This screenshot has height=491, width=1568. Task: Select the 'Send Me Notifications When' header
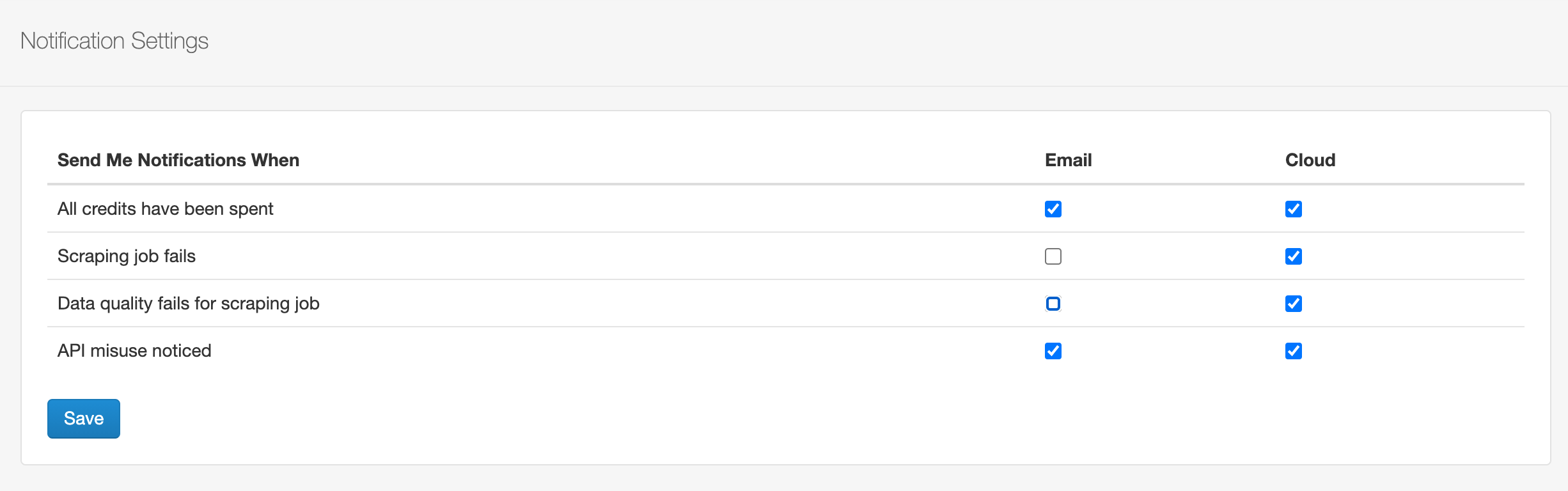179,160
